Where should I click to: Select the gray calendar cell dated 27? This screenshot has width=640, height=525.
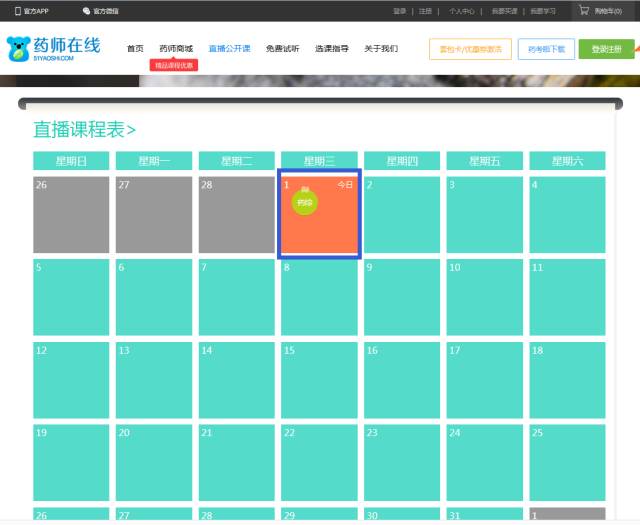click(x=154, y=215)
